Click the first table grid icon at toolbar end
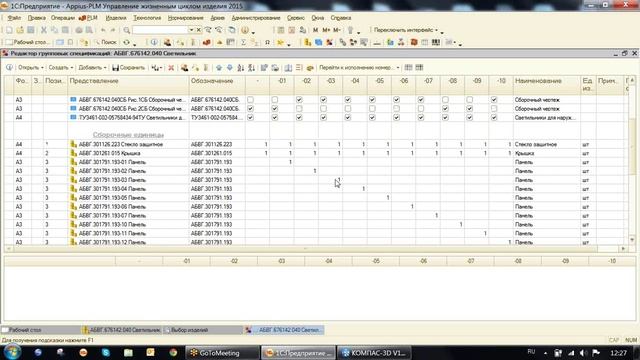 pyautogui.click(x=408, y=68)
